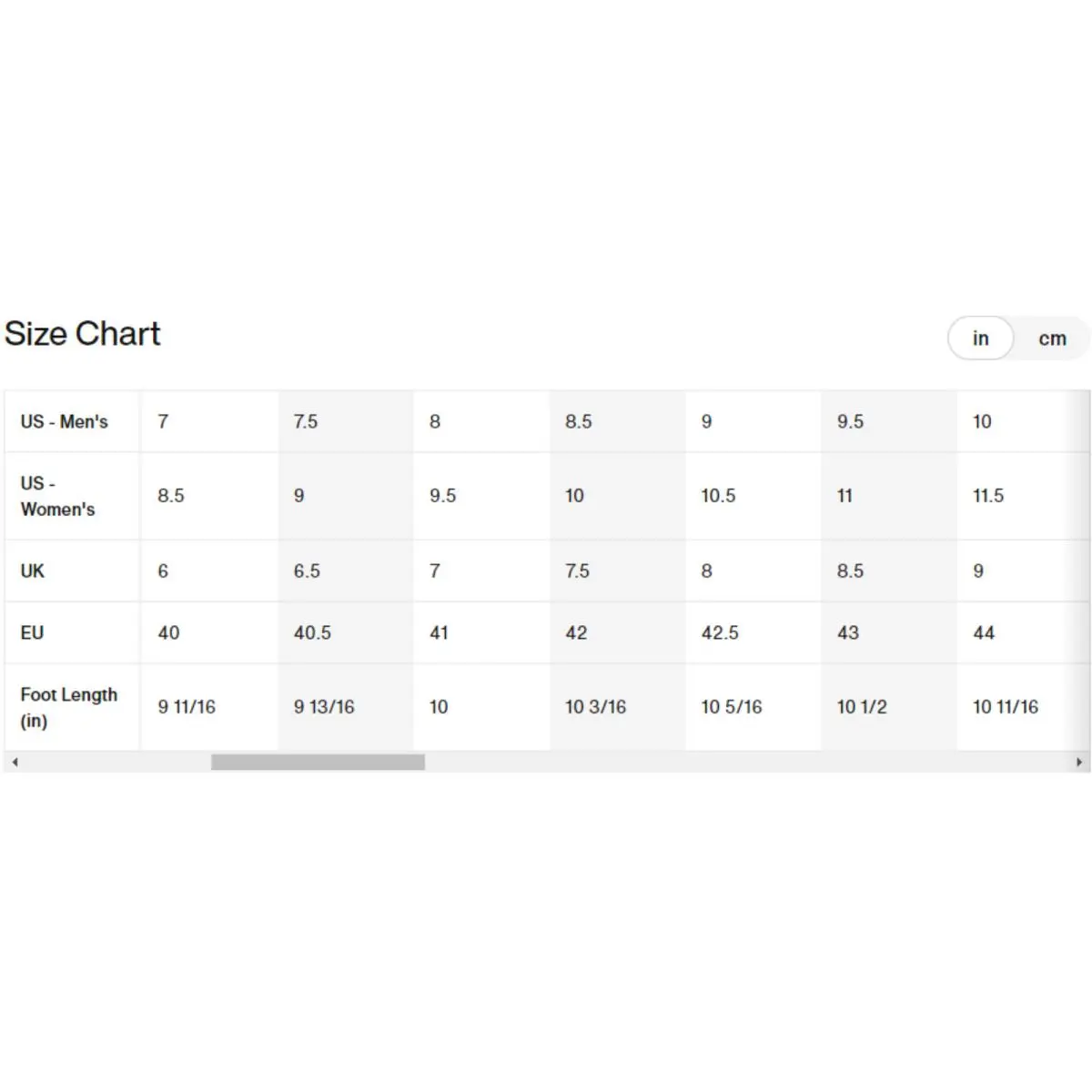Click the right scroll arrow

pyautogui.click(x=1079, y=763)
